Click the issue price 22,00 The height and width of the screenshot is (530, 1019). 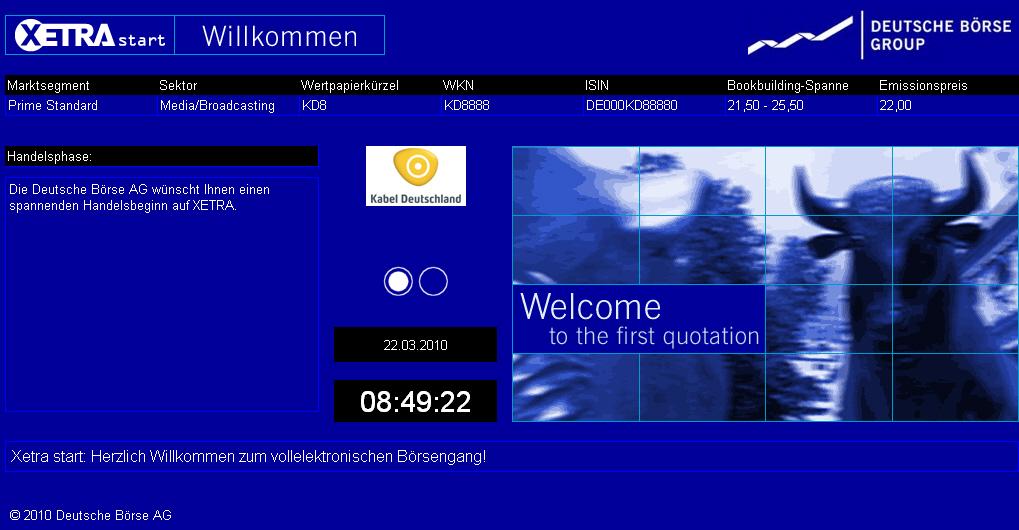(895, 105)
